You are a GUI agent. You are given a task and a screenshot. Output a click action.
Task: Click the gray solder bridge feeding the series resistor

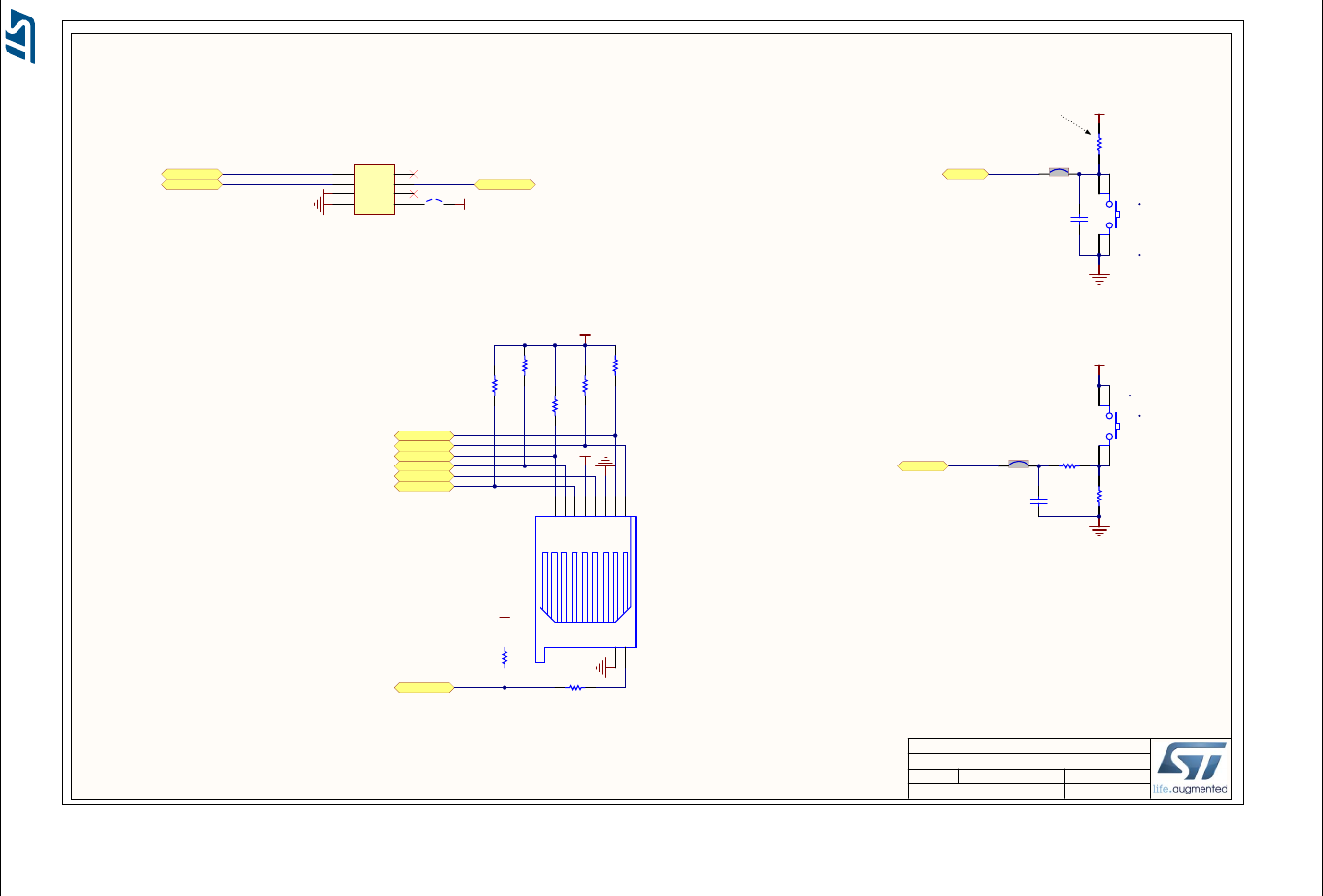[1018, 465]
